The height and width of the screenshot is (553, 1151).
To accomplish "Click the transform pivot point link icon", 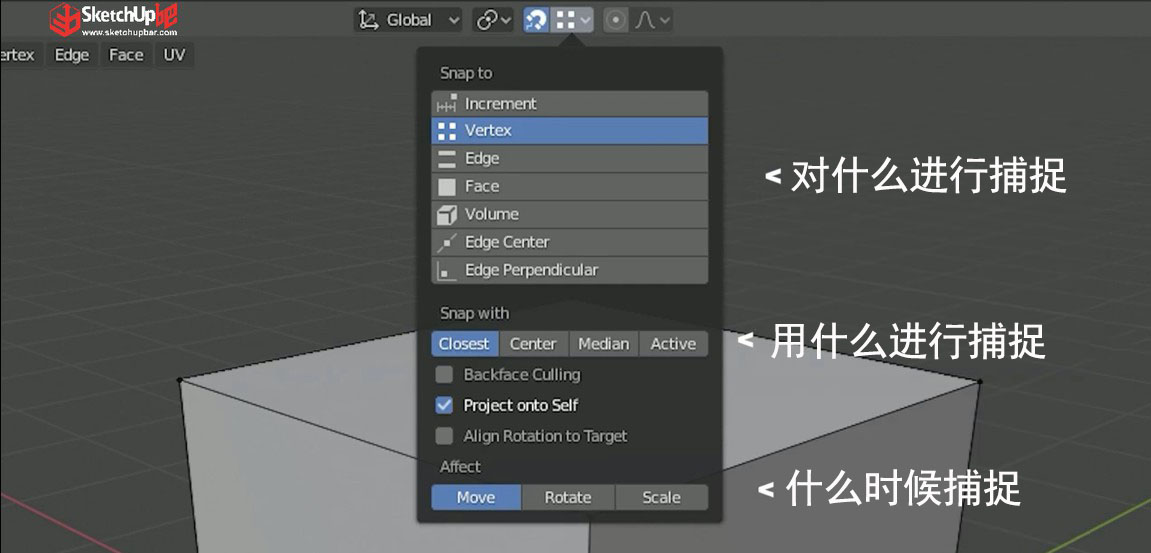I will (x=487, y=20).
